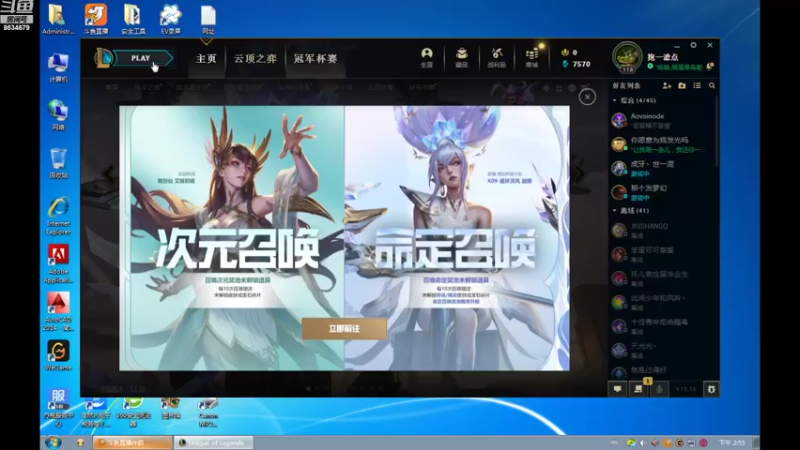Open the 网址 file on desktop
Screen dimensions: 800x450
tap(208, 19)
